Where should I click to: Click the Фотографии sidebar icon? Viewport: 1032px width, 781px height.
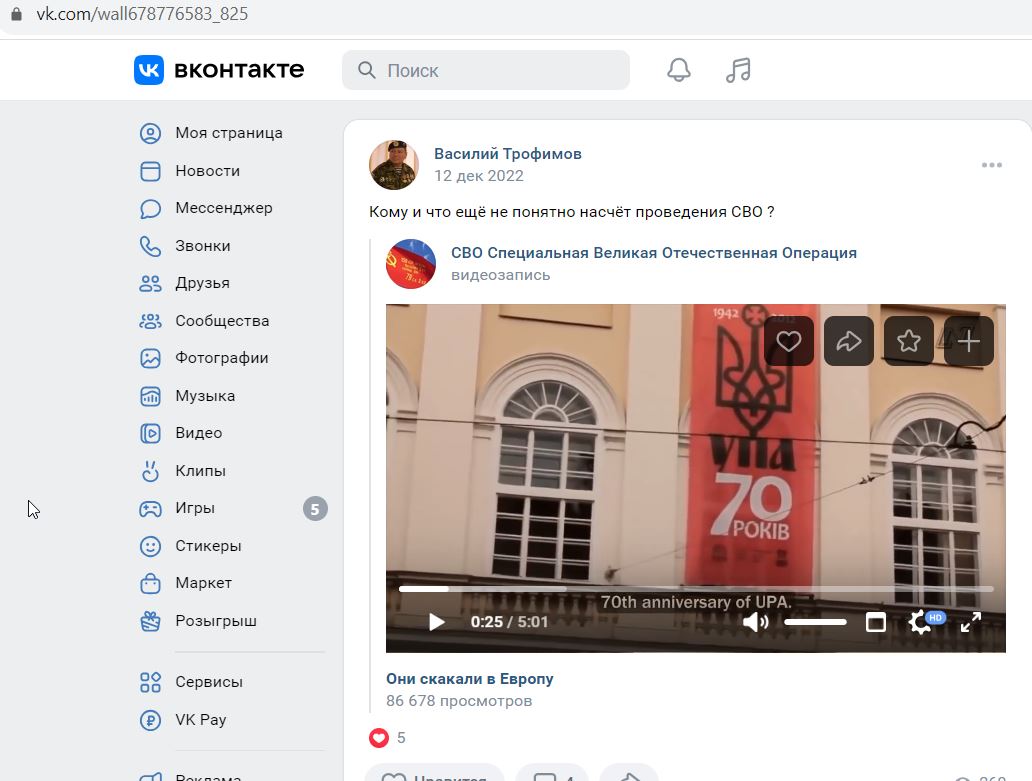click(x=150, y=358)
